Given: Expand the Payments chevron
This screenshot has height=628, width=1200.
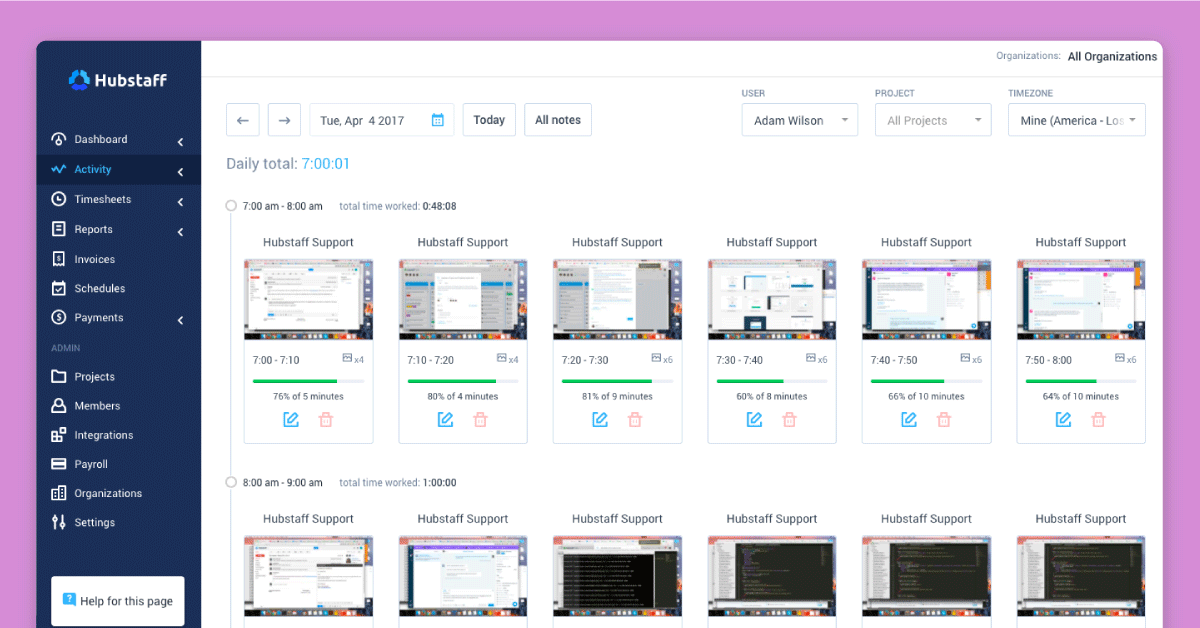Looking at the screenshot, I should [180, 320].
